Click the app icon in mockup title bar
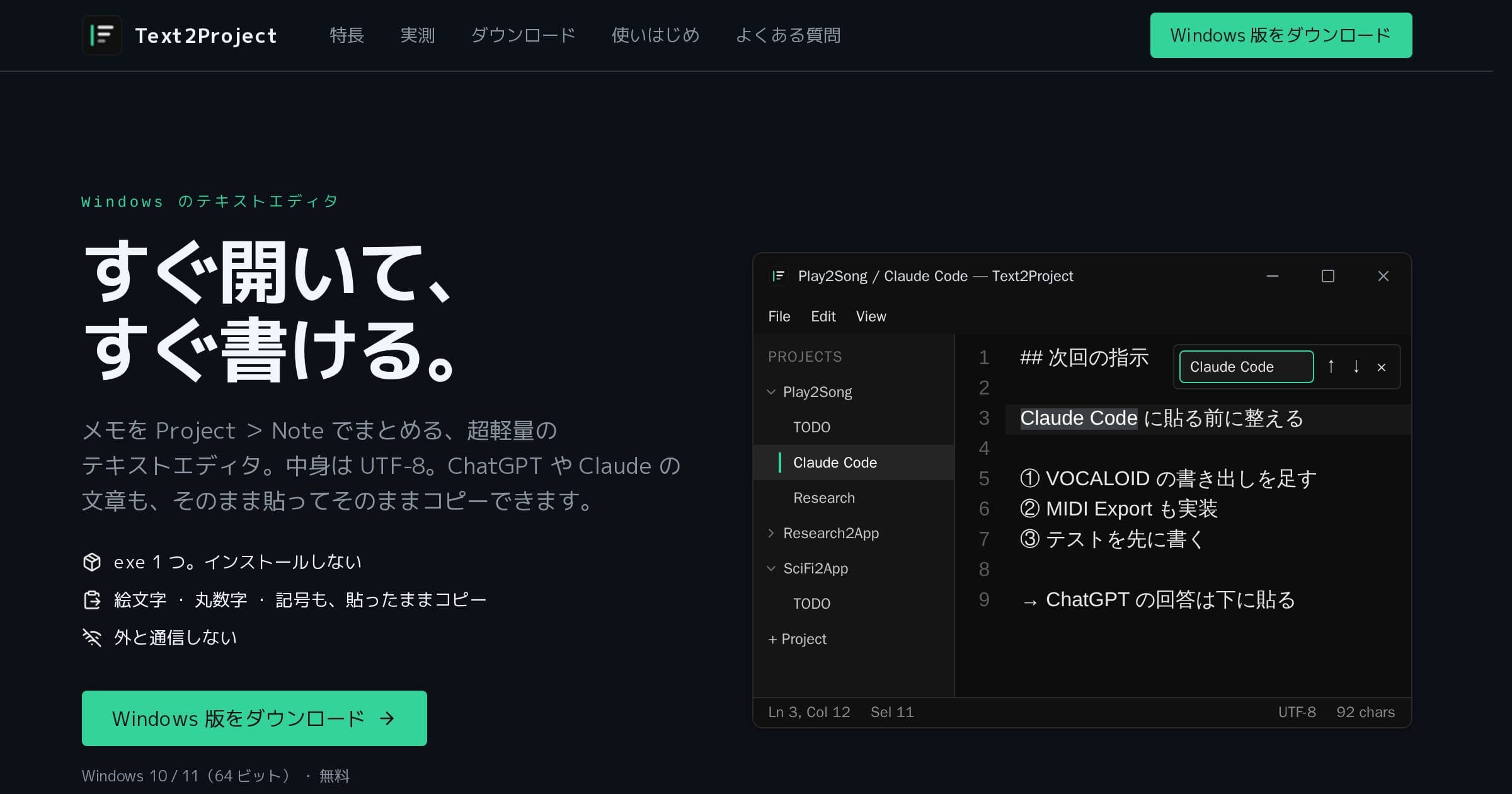Image resolution: width=1512 pixels, height=794 pixels. tap(778, 276)
